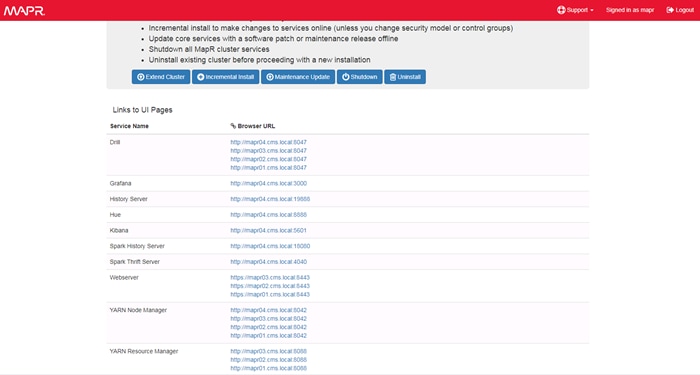700x375 pixels.
Task: Open Drill link mapr03.cms.local:8047
Action: [268, 151]
